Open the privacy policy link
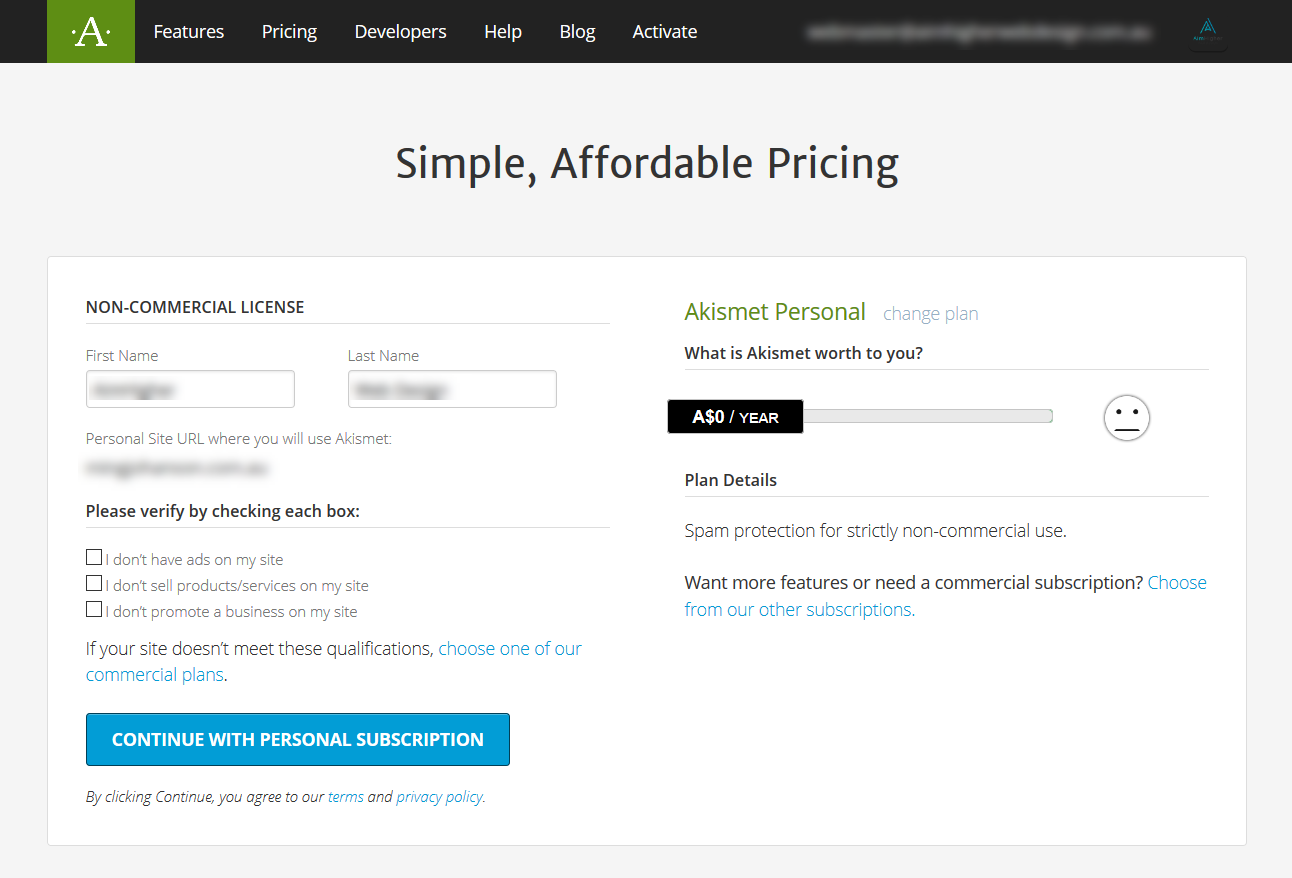Image resolution: width=1292 pixels, height=878 pixels. [439, 797]
